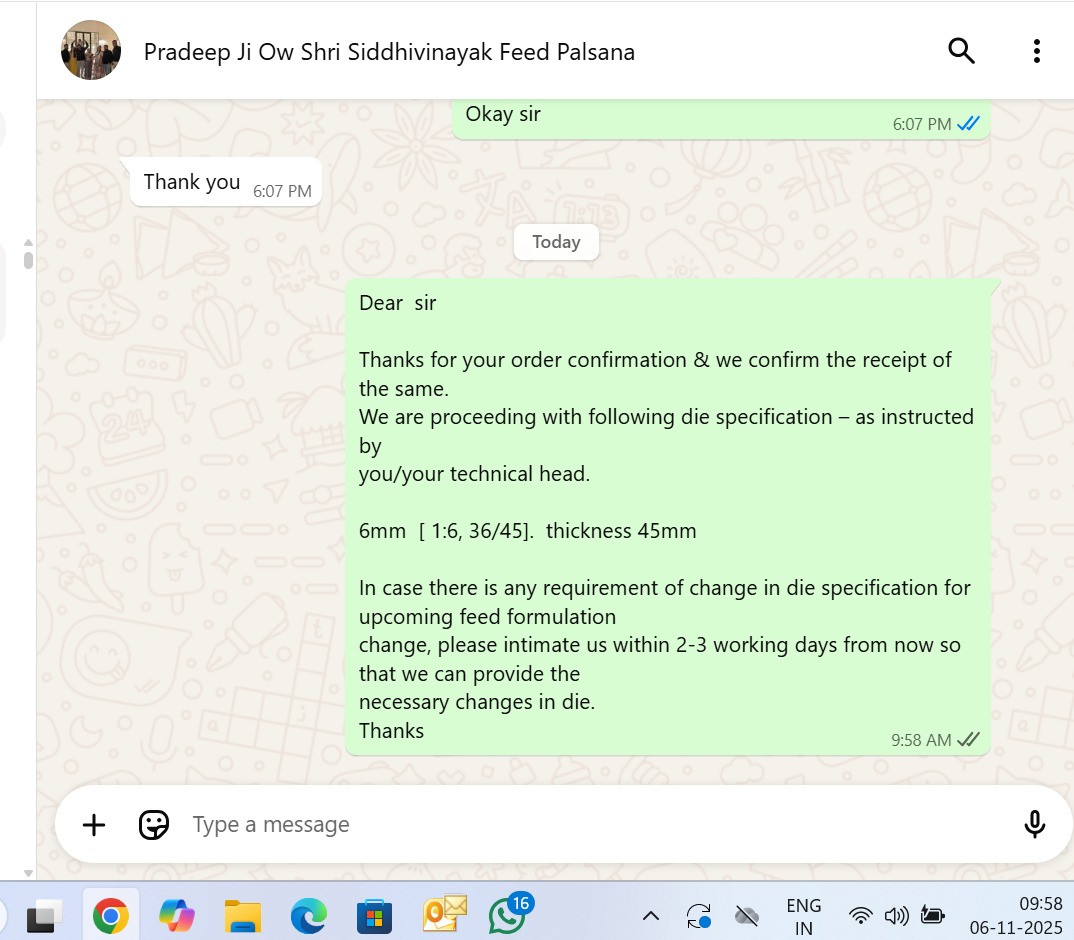
Task: Open Google Chrome from the taskbar
Action: click(x=110, y=916)
